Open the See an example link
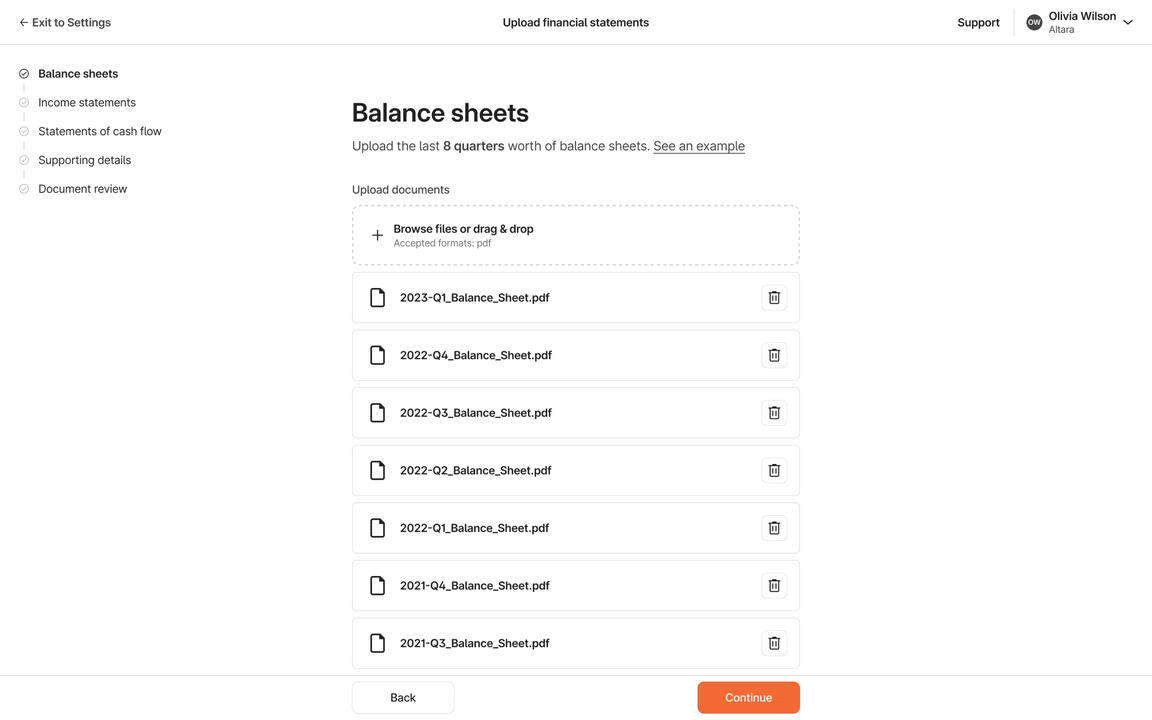The width and height of the screenshot is (1152, 720). (699, 146)
